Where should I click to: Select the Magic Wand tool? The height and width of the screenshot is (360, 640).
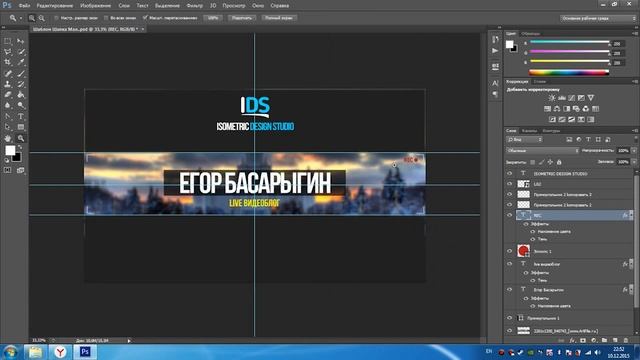[x=21, y=52]
